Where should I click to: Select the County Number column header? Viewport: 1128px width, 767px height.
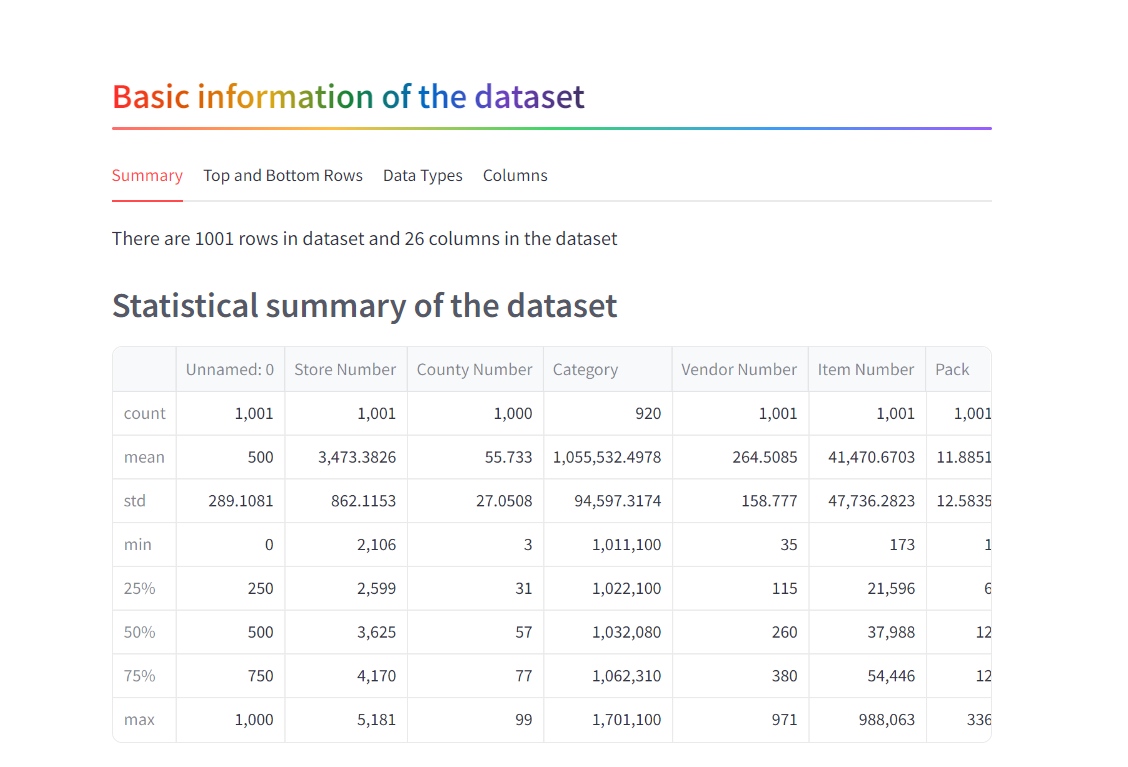coord(474,369)
